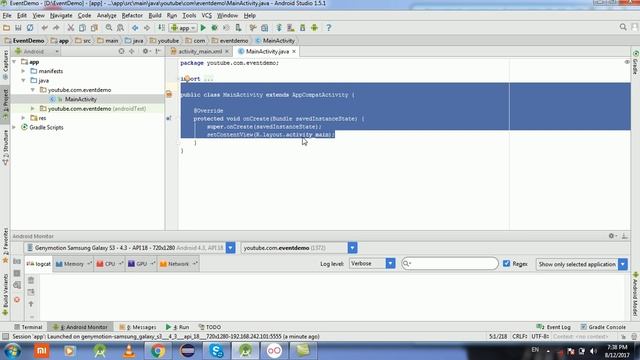Click the scroll from source icon
This screenshot has height=360, width=640.
[121, 51]
